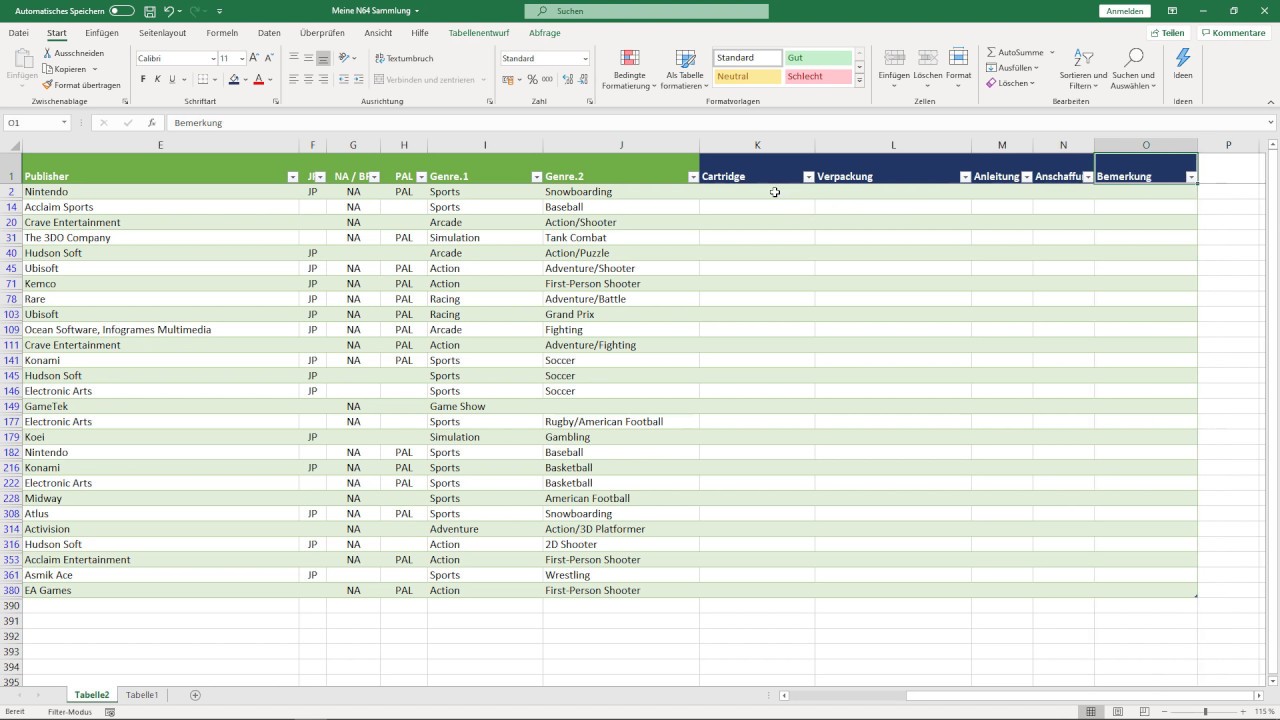Toggle italic (K) formatting
The image size is (1280, 720).
click(157, 79)
